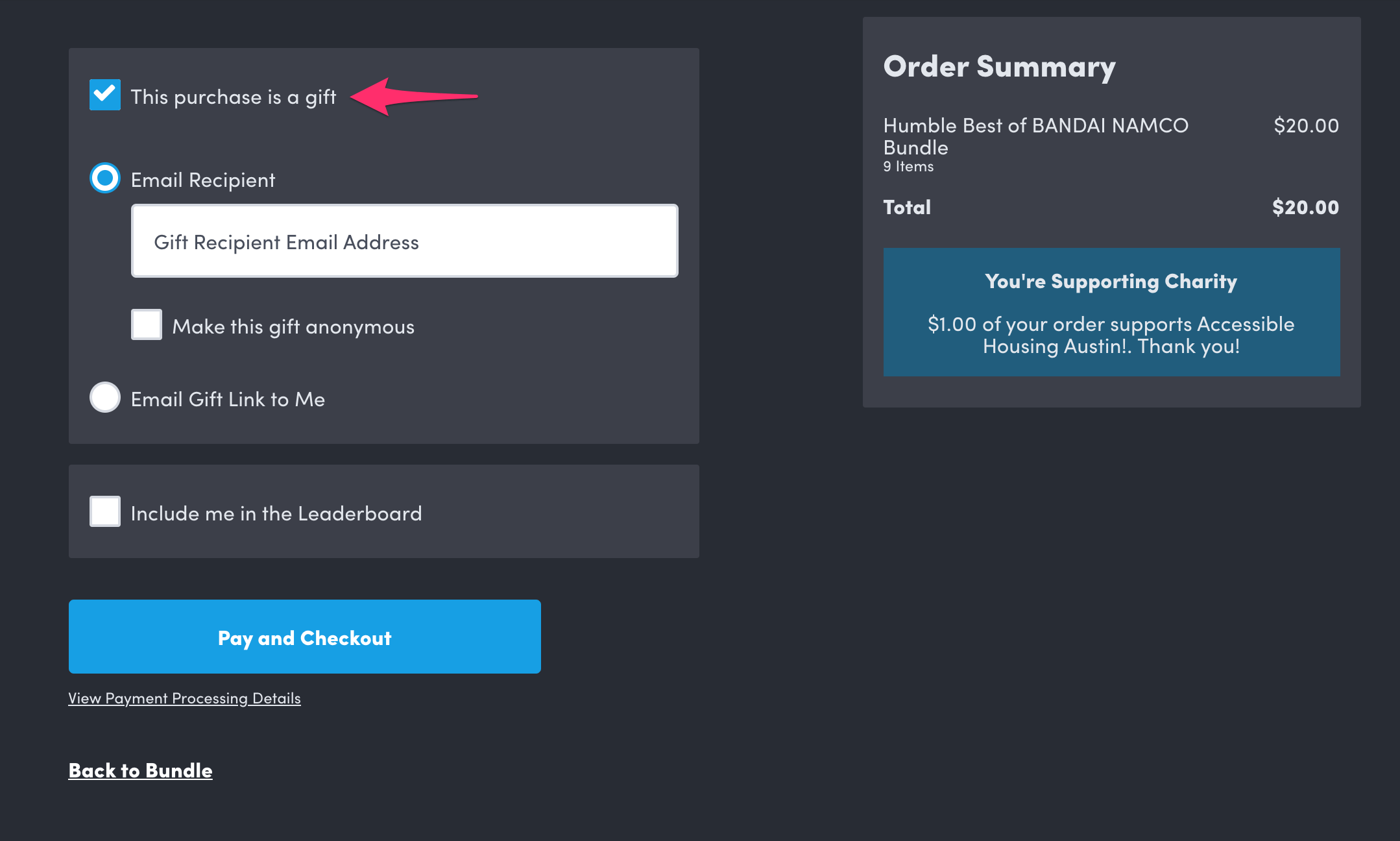Click the Accessible Housing Austin charity text
Viewport: 1400px width, 841px height.
[x=1111, y=335]
